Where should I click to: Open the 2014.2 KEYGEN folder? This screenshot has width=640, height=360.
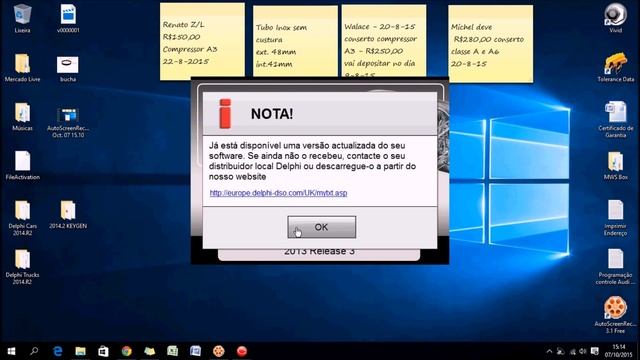tap(68, 214)
